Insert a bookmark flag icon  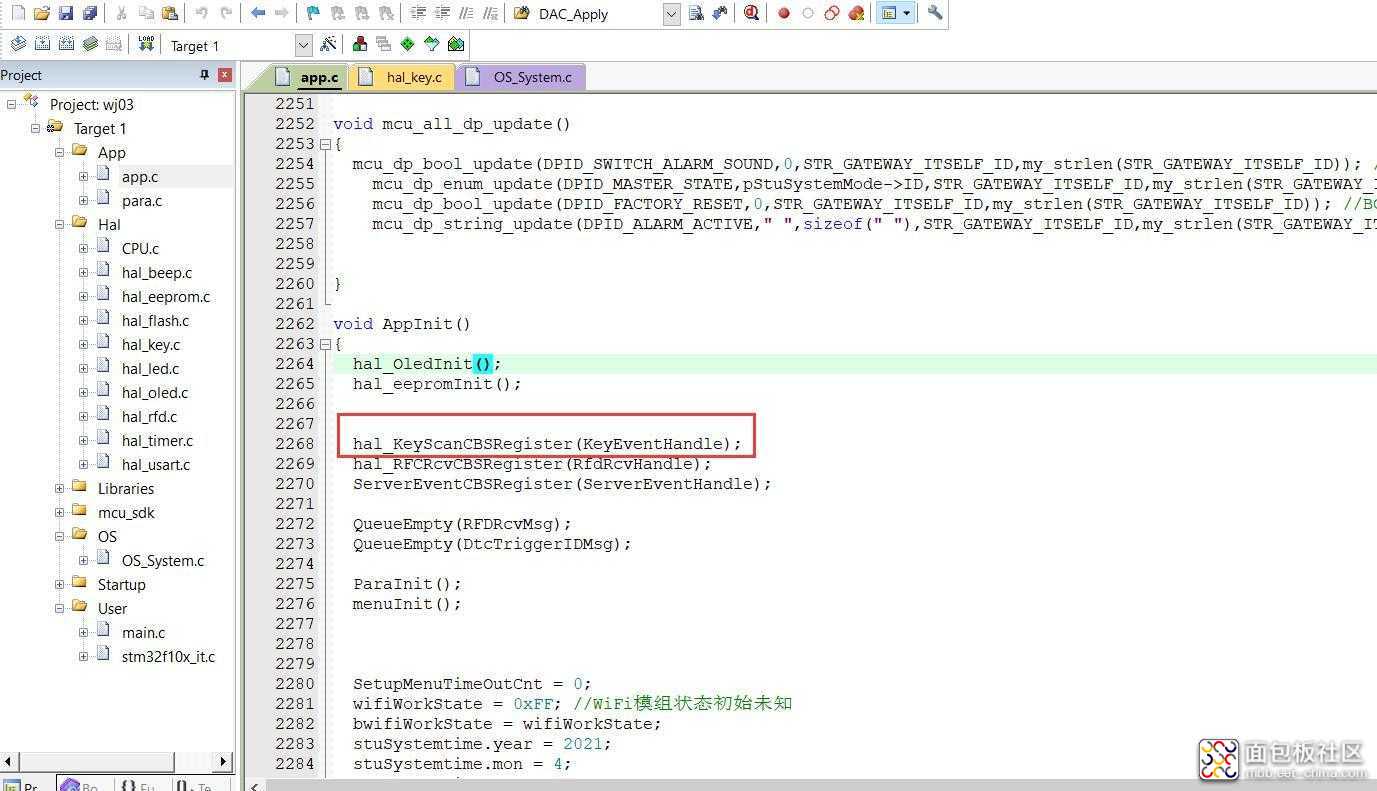[x=313, y=14]
